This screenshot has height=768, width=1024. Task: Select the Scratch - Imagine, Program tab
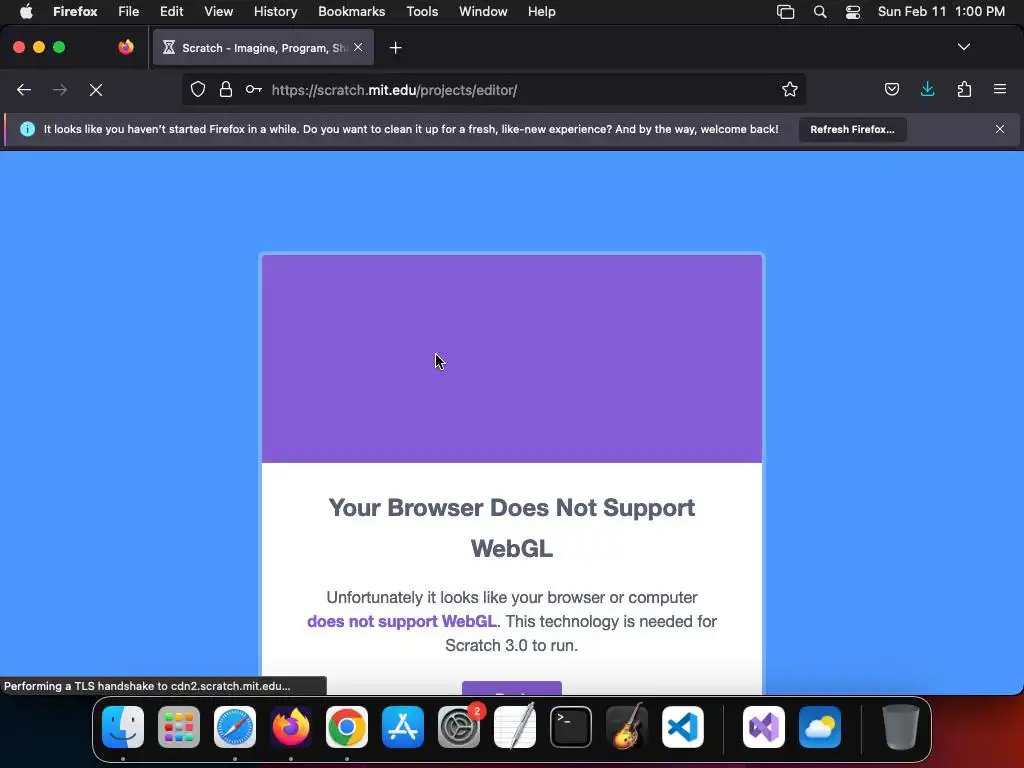[x=263, y=48]
